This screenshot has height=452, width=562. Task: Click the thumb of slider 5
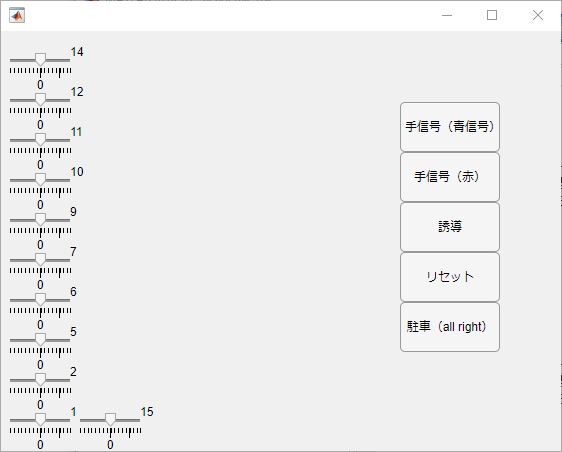point(41,340)
